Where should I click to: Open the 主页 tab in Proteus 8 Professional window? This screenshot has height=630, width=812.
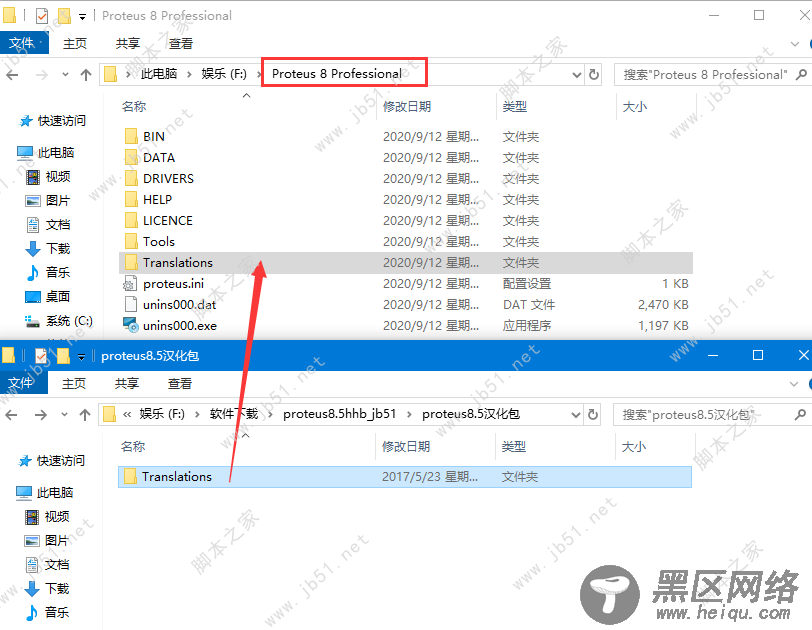[x=75, y=43]
